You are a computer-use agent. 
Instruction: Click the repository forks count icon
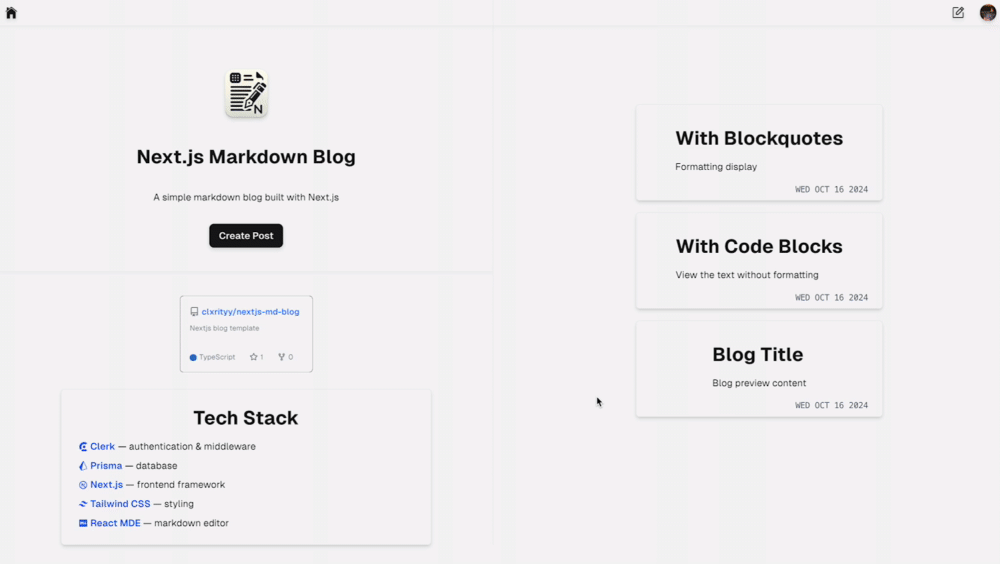point(281,357)
